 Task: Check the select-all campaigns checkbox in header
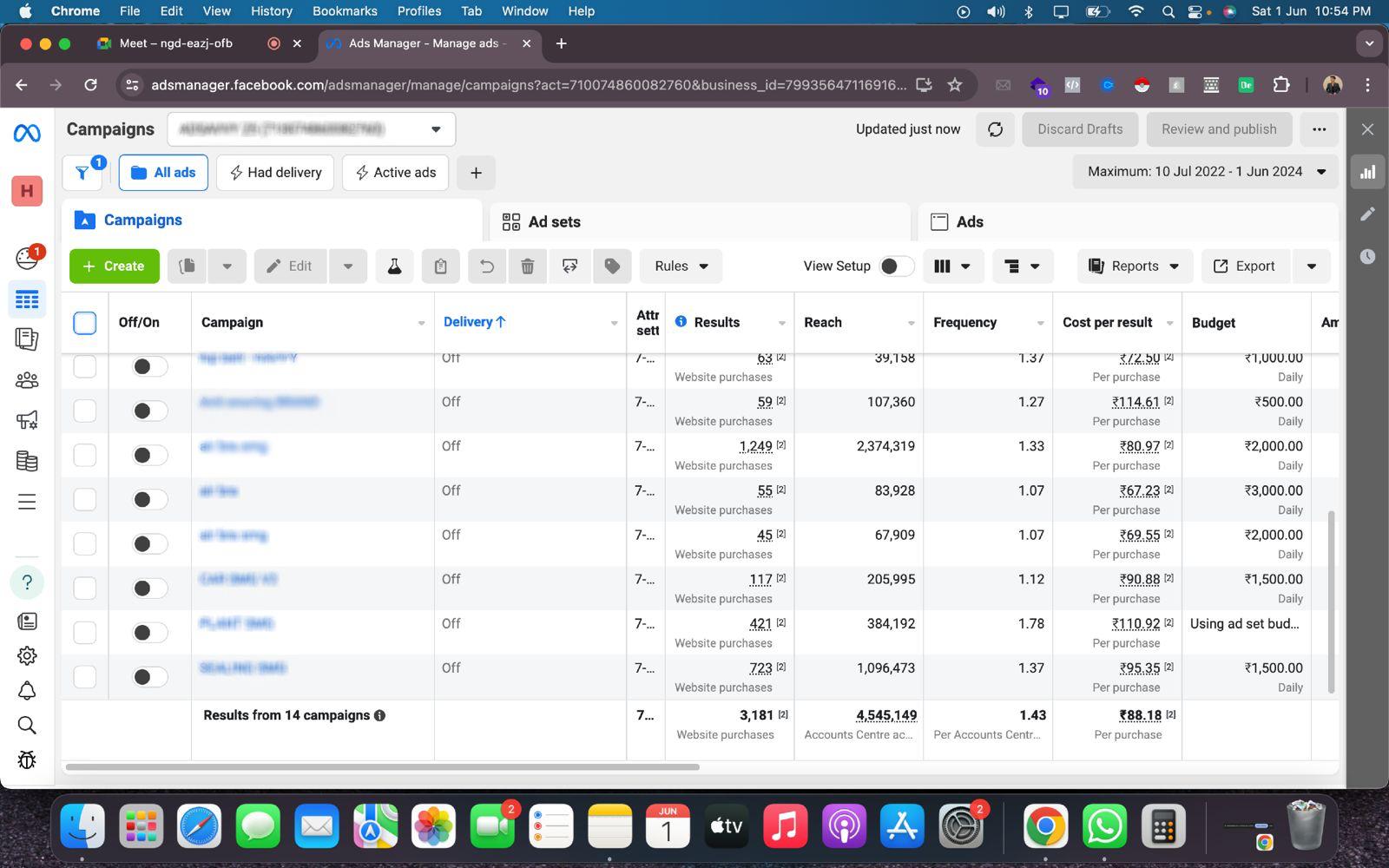point(85,323)
